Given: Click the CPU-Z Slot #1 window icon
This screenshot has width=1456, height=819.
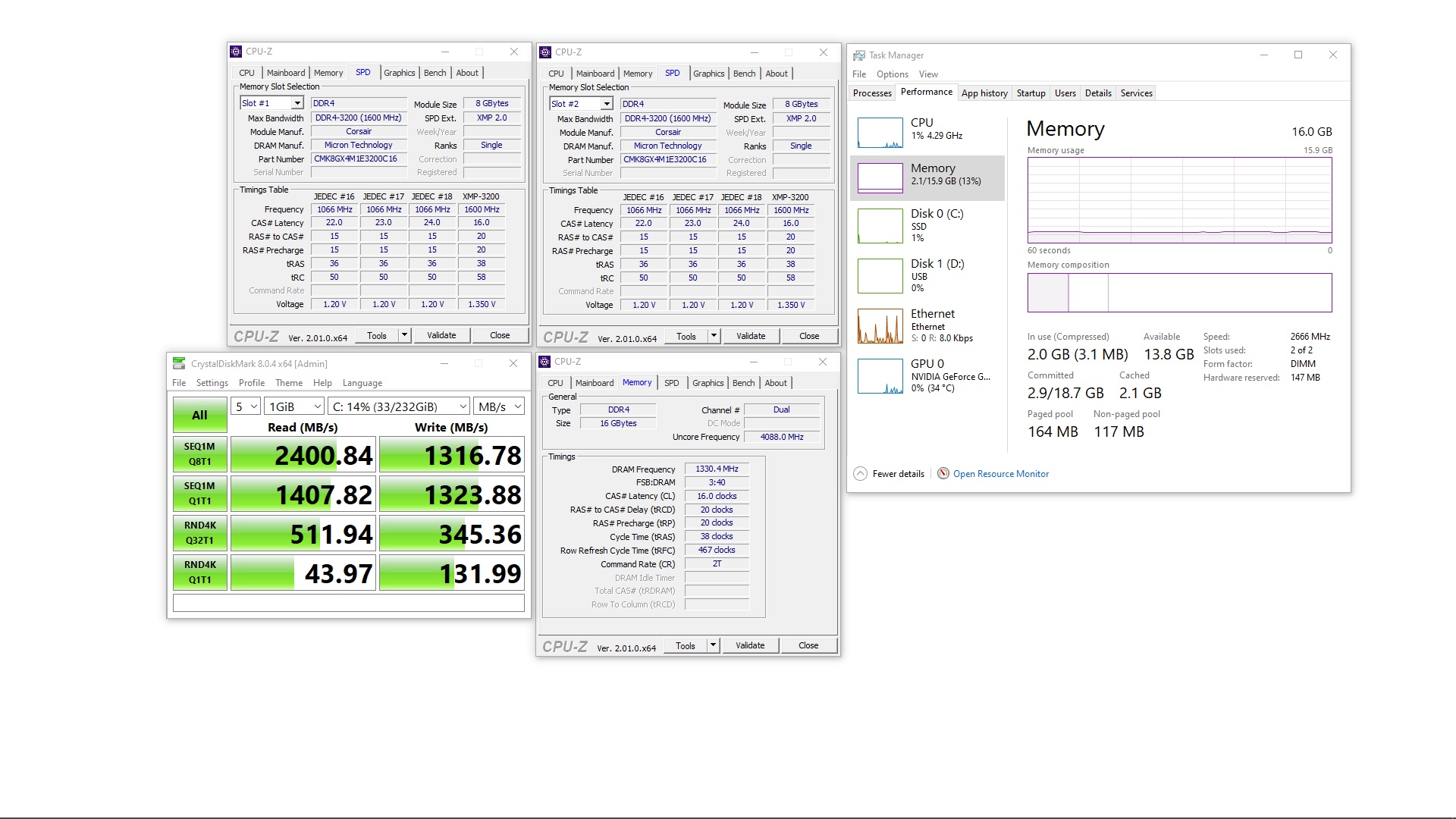Looking at the screenshot, I should pyautogui.click(x=236, y=52).
